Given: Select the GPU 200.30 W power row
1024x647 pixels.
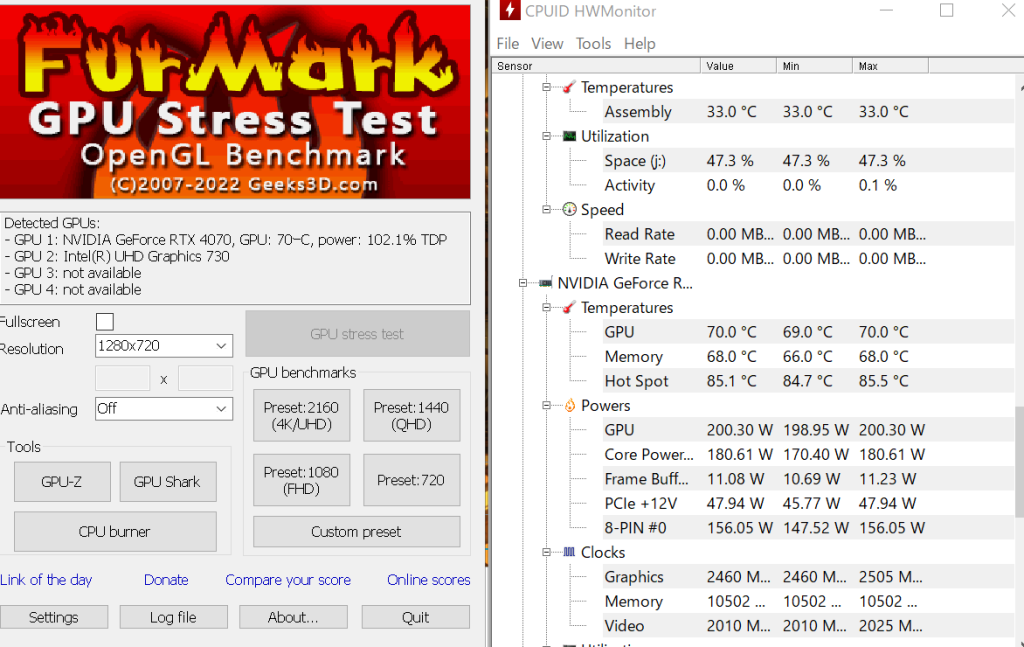Looking at the screenshot, I should (x=808, y=430).
